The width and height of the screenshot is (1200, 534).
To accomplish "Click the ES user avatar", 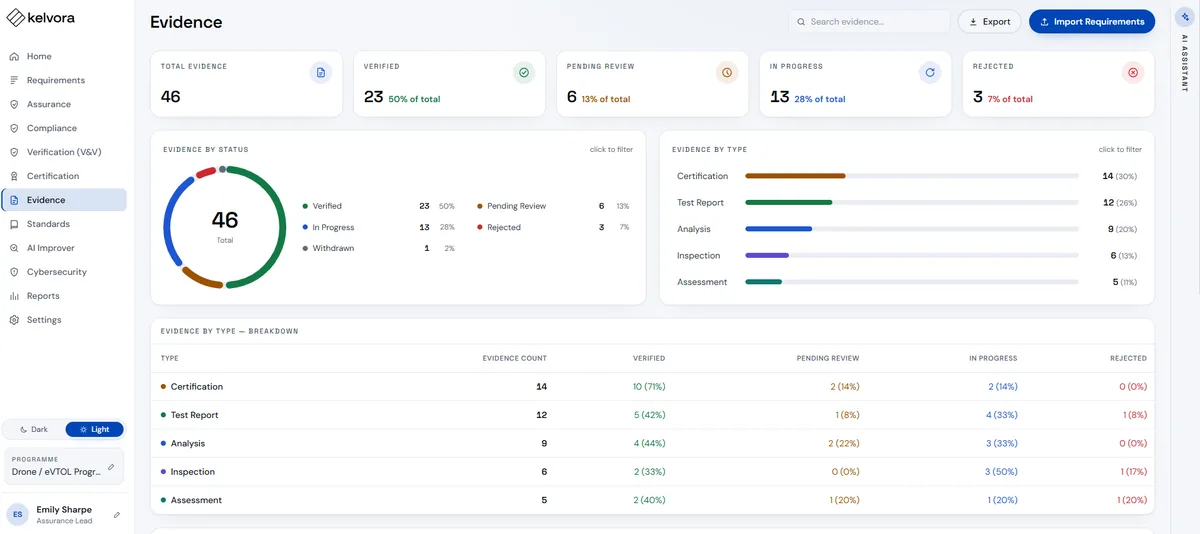I will pyautogui.click(x=18, y=514).
